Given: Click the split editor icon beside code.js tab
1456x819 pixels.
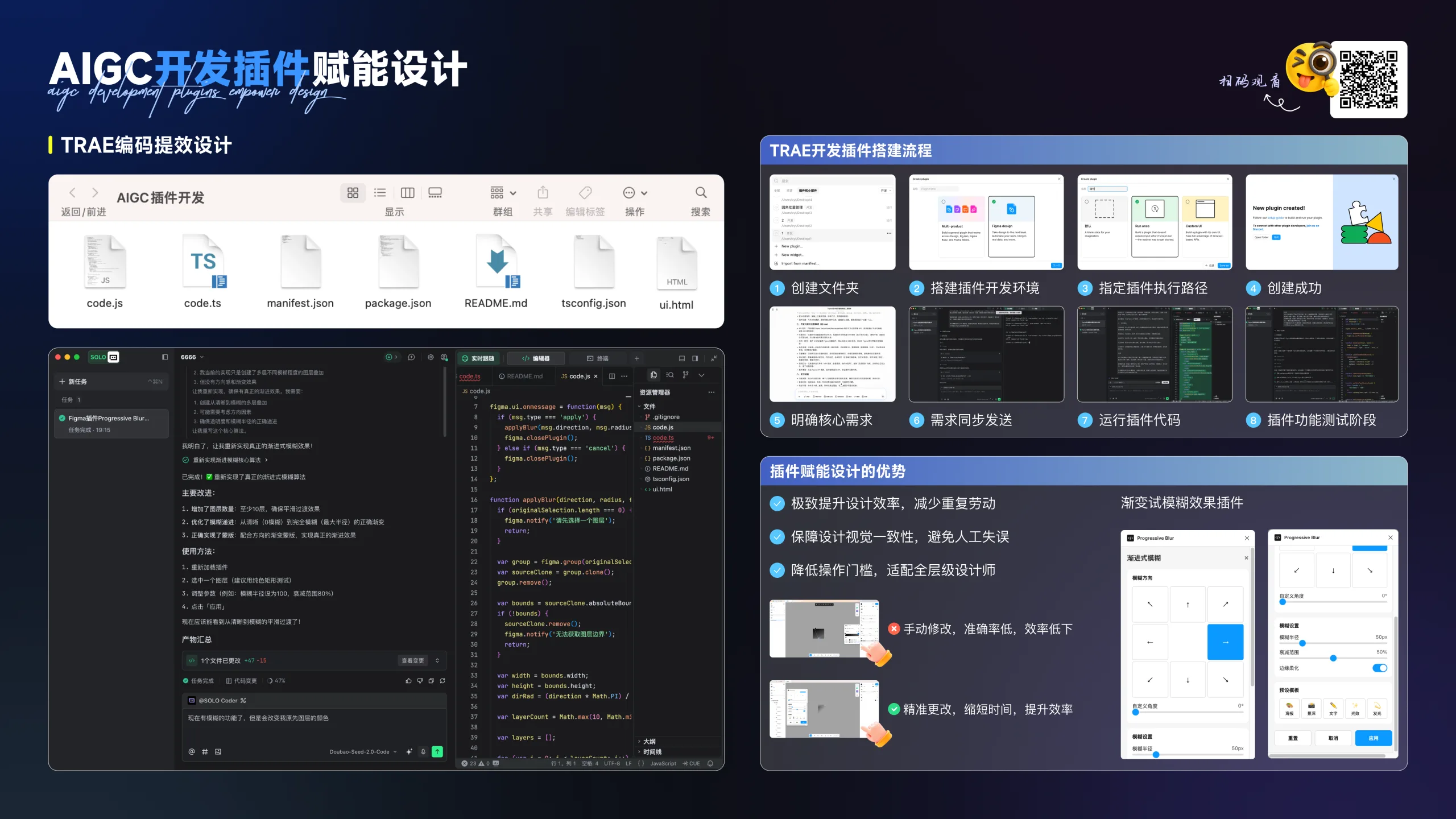Looking at the screenshot, I should tap(612, 377).
